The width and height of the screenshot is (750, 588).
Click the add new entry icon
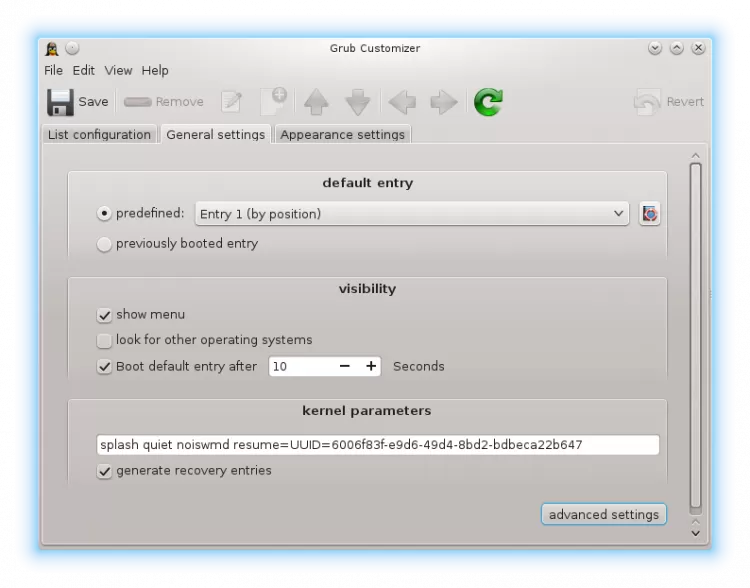pyautogui.click(x=274, y=101)
